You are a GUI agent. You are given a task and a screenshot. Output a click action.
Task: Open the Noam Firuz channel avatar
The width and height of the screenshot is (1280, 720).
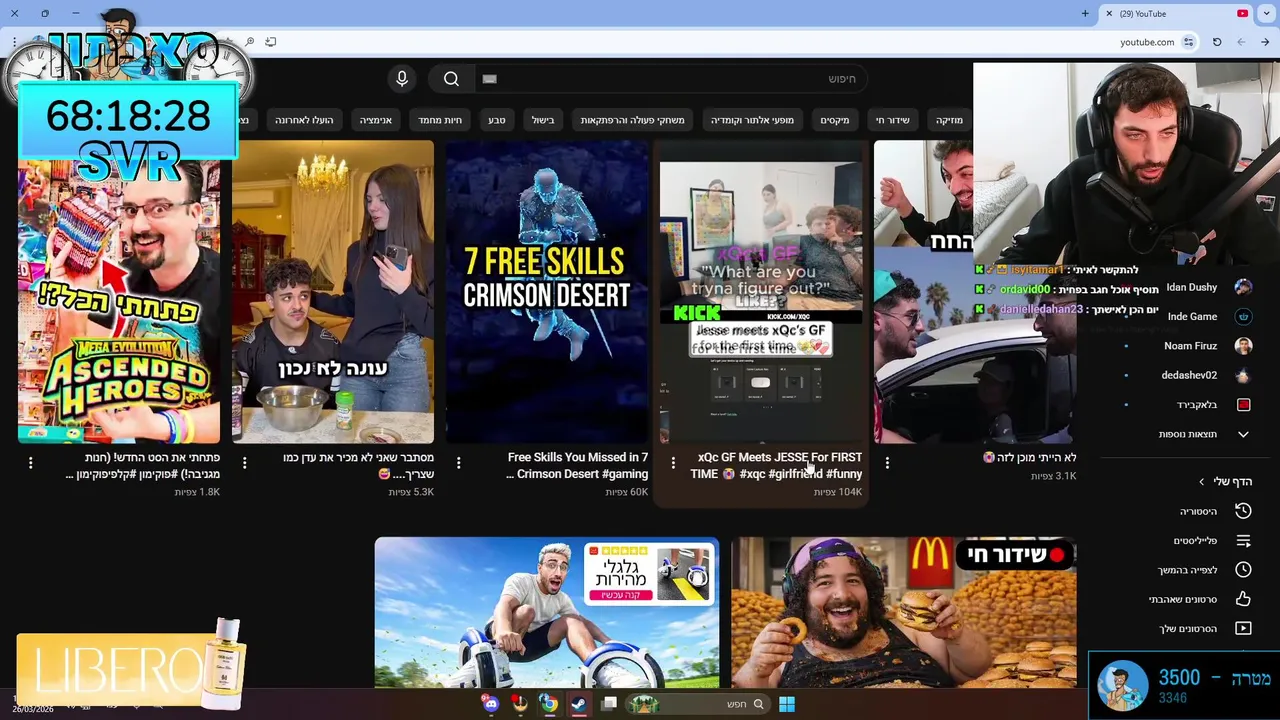click(1243, 346)
